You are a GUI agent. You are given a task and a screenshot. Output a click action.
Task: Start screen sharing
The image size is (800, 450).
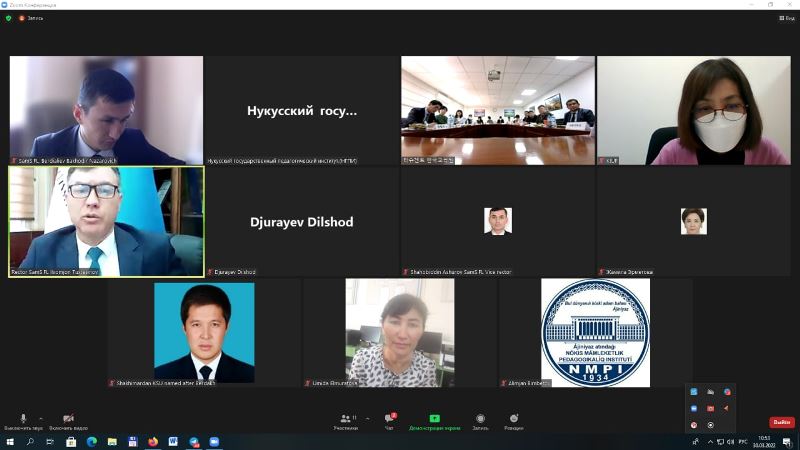434,419
